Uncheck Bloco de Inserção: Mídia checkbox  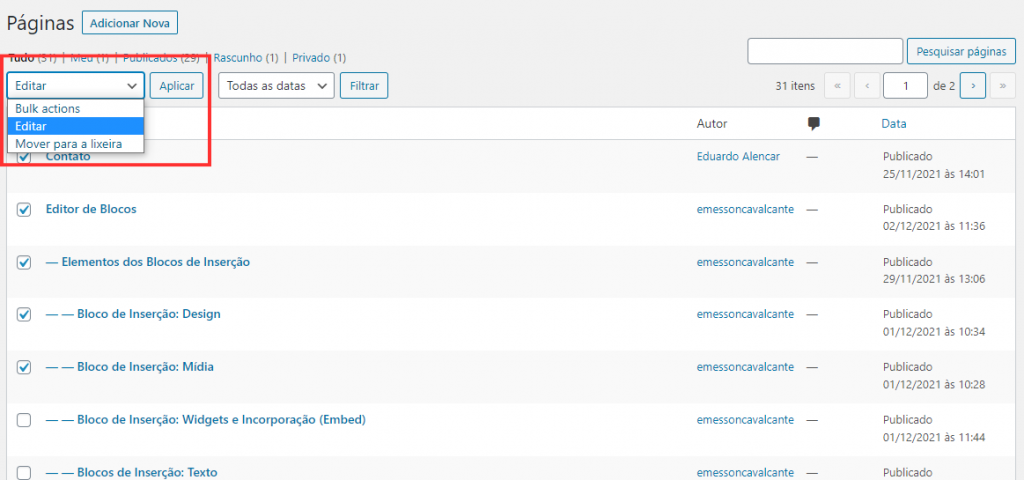pyautogui.click(x=24, y=368)
